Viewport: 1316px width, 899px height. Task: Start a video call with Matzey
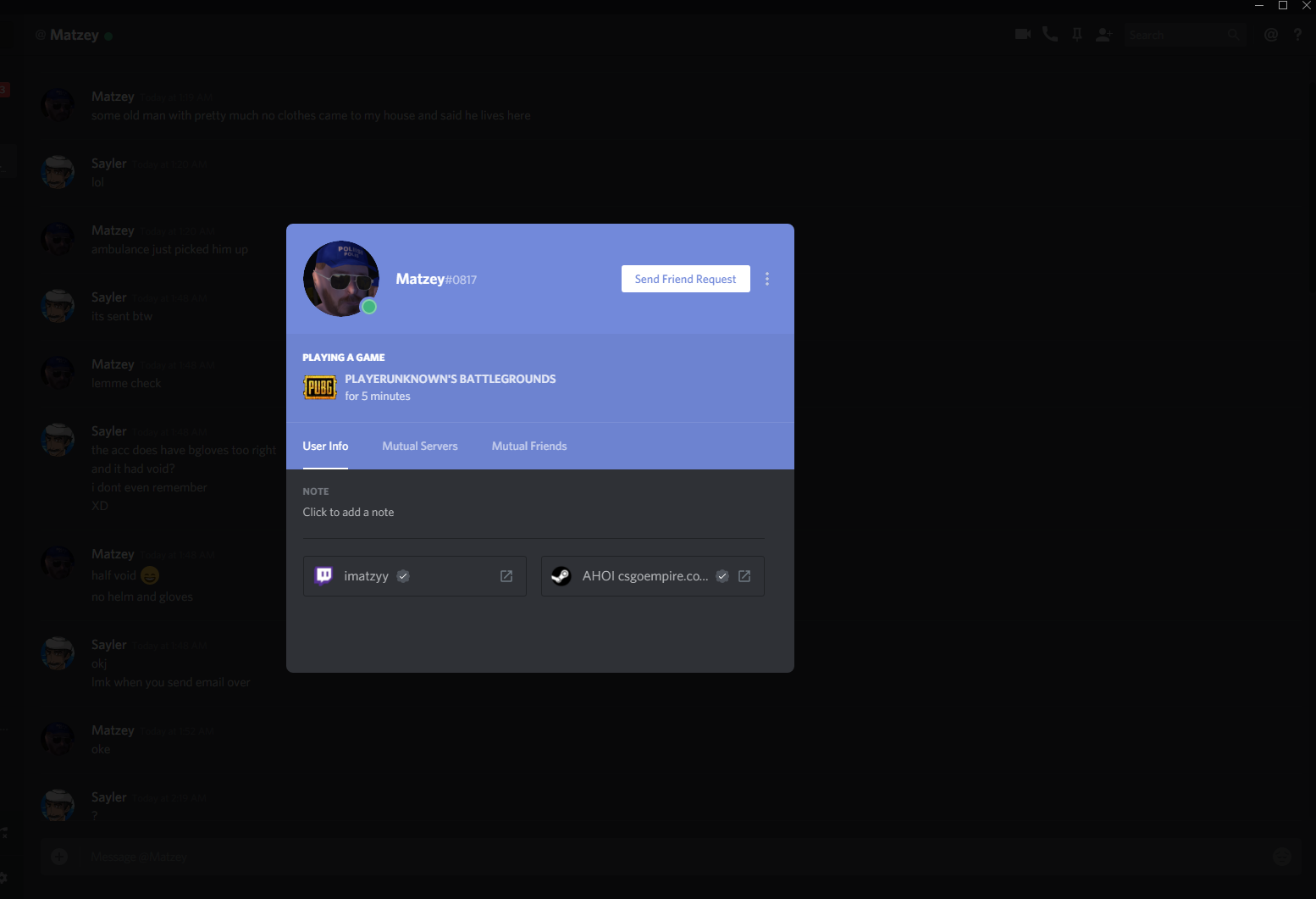pyautogui.click(x=1023, y=35)
